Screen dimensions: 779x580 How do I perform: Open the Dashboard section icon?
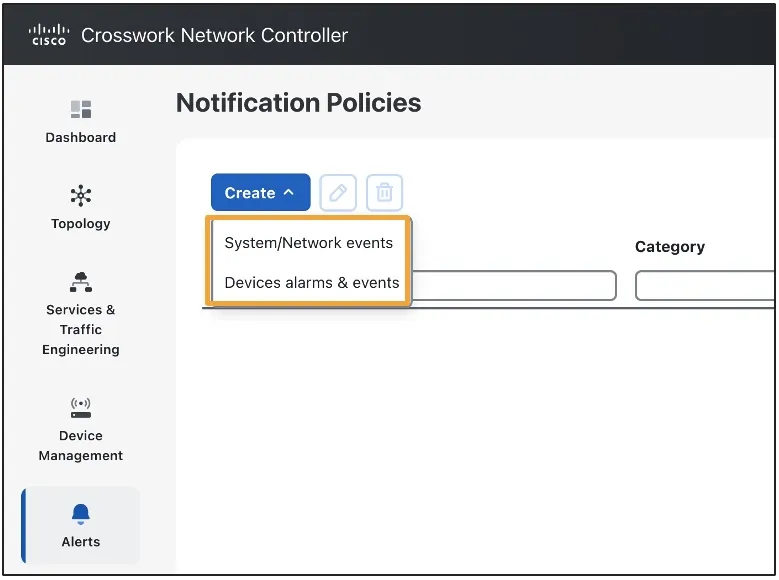(x=80, y=109)
